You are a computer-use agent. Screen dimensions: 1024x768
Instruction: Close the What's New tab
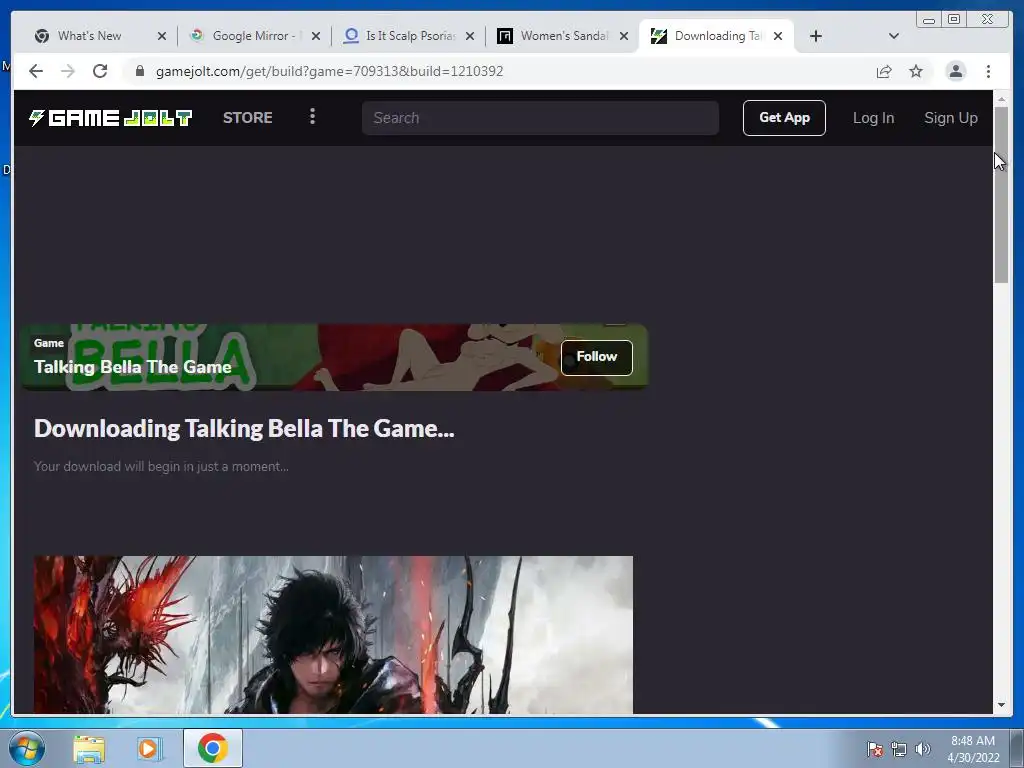tap(162, 36)
